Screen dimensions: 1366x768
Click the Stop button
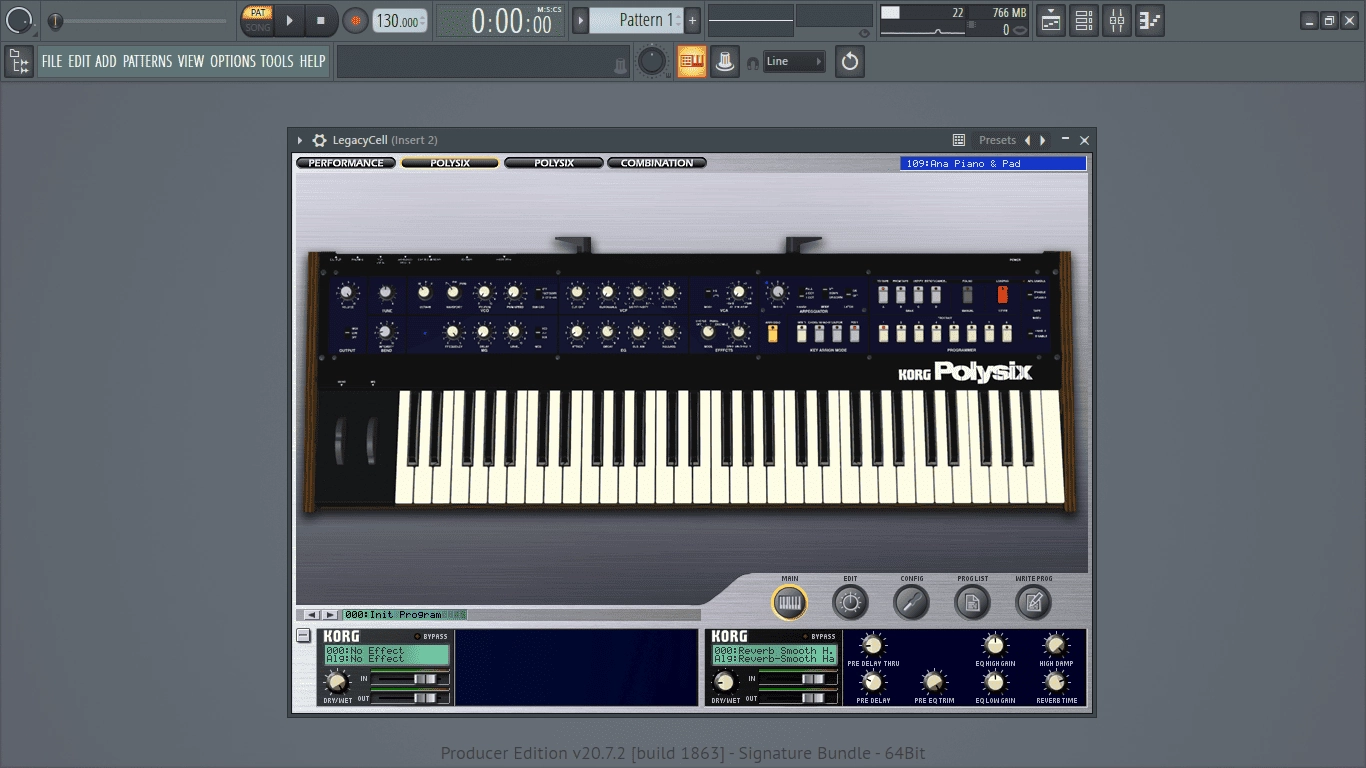coord(321,20)
